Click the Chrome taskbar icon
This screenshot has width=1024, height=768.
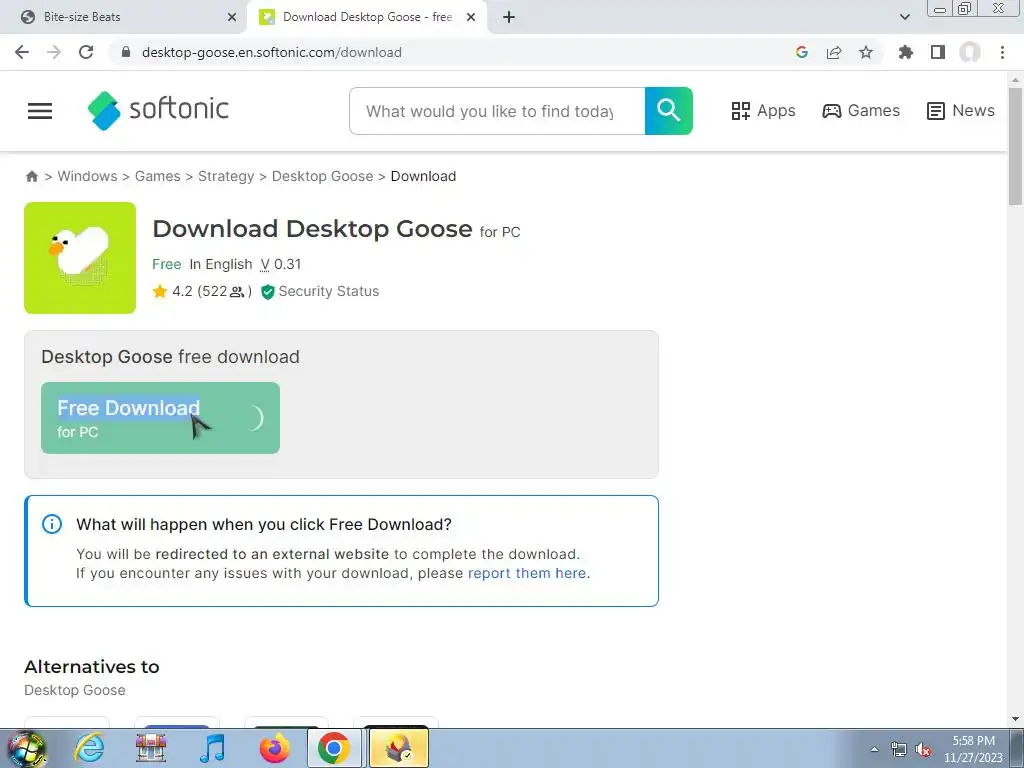point(334,748)
